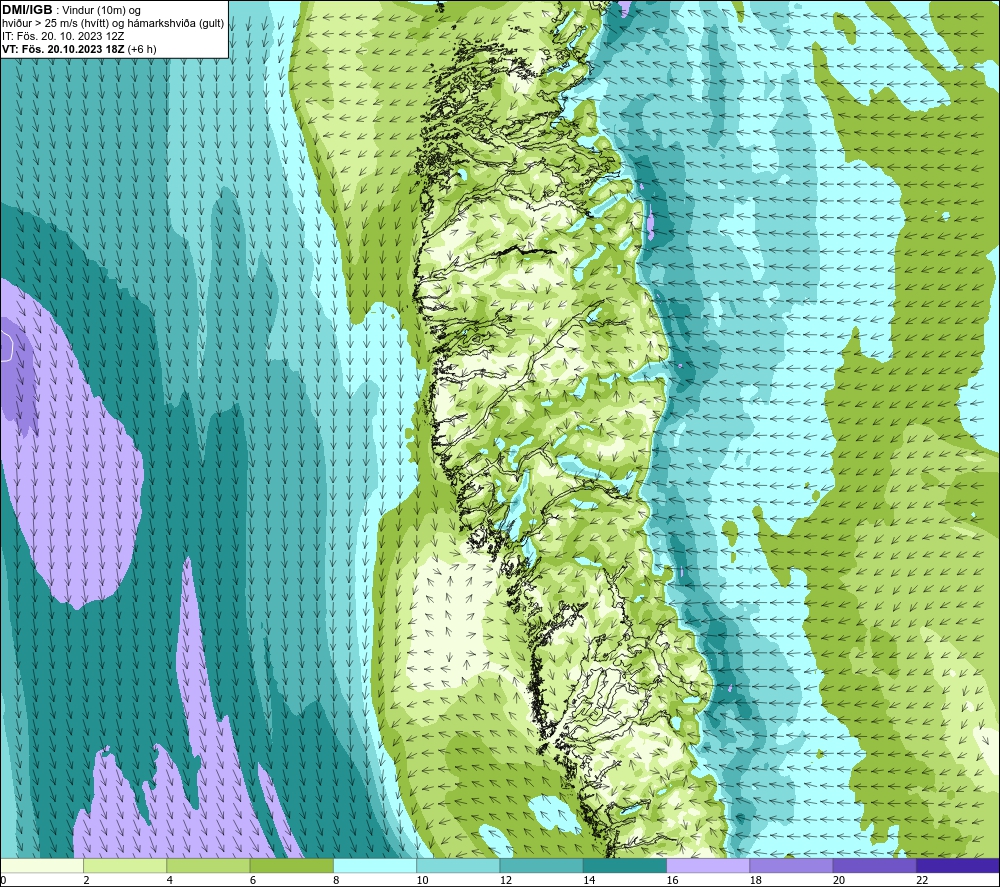1000x887 pixels.
Task: Click the '10' scale label
Action: tap(423, 881)
